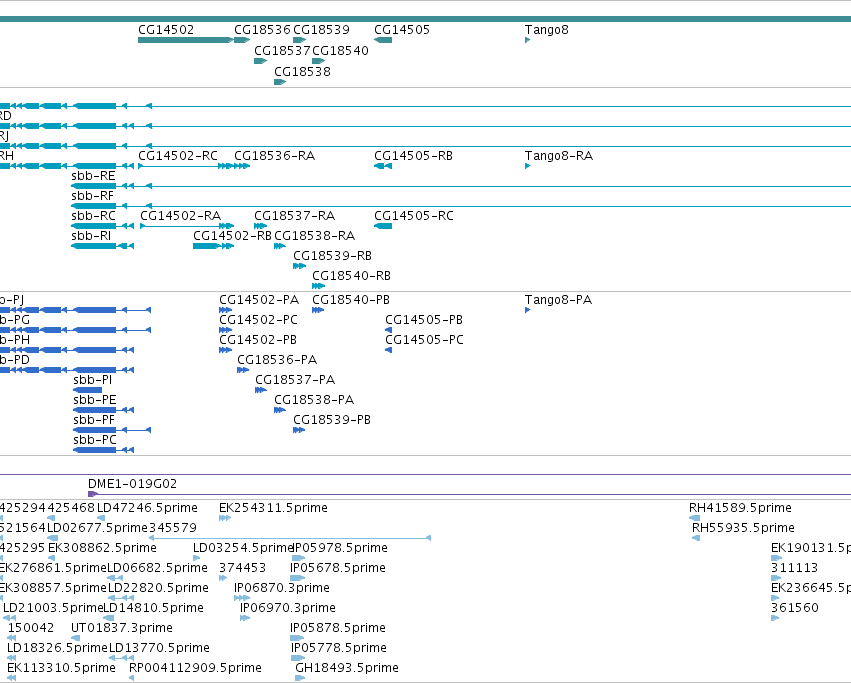The width and height of the screenshot is (851, 683).
Task: Click the 311113 feature label
Action: pos(795,568)
